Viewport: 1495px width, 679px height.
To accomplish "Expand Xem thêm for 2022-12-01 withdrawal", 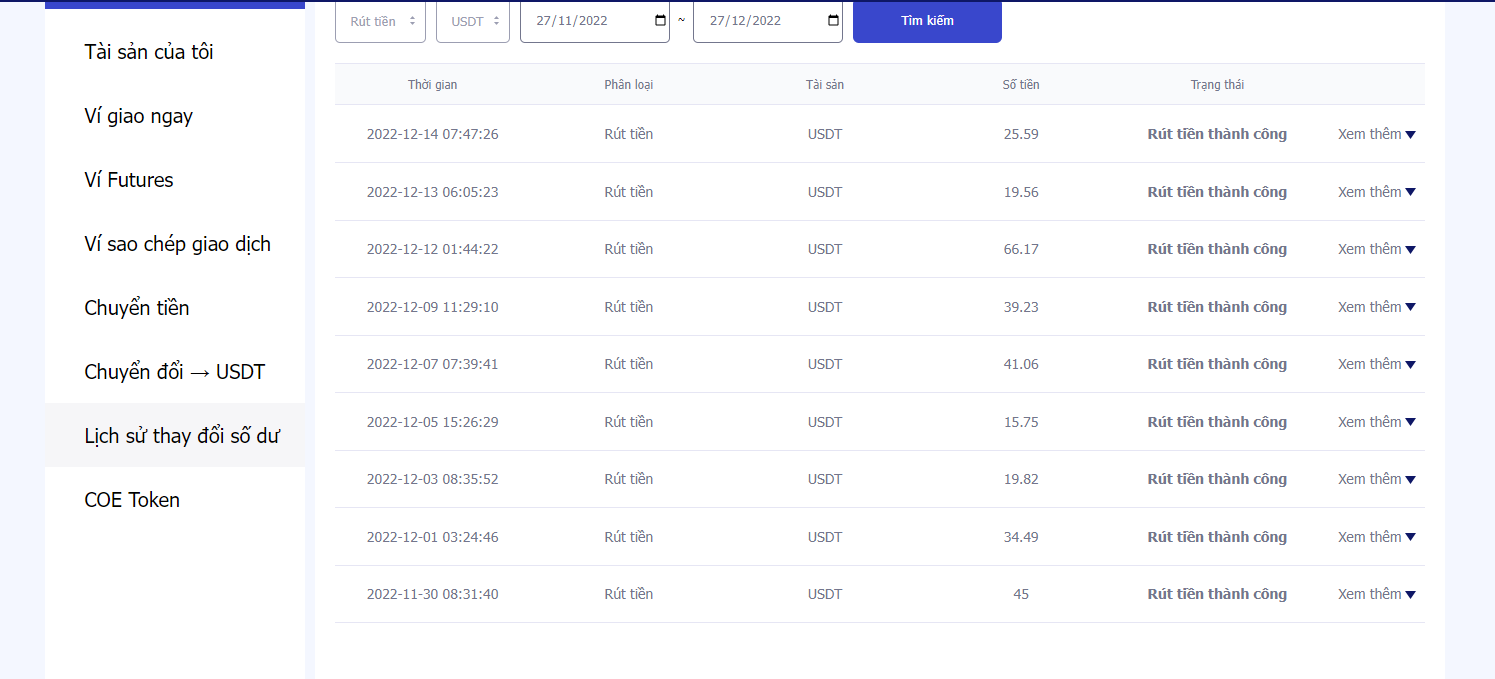I will (x=1377, y=537).
